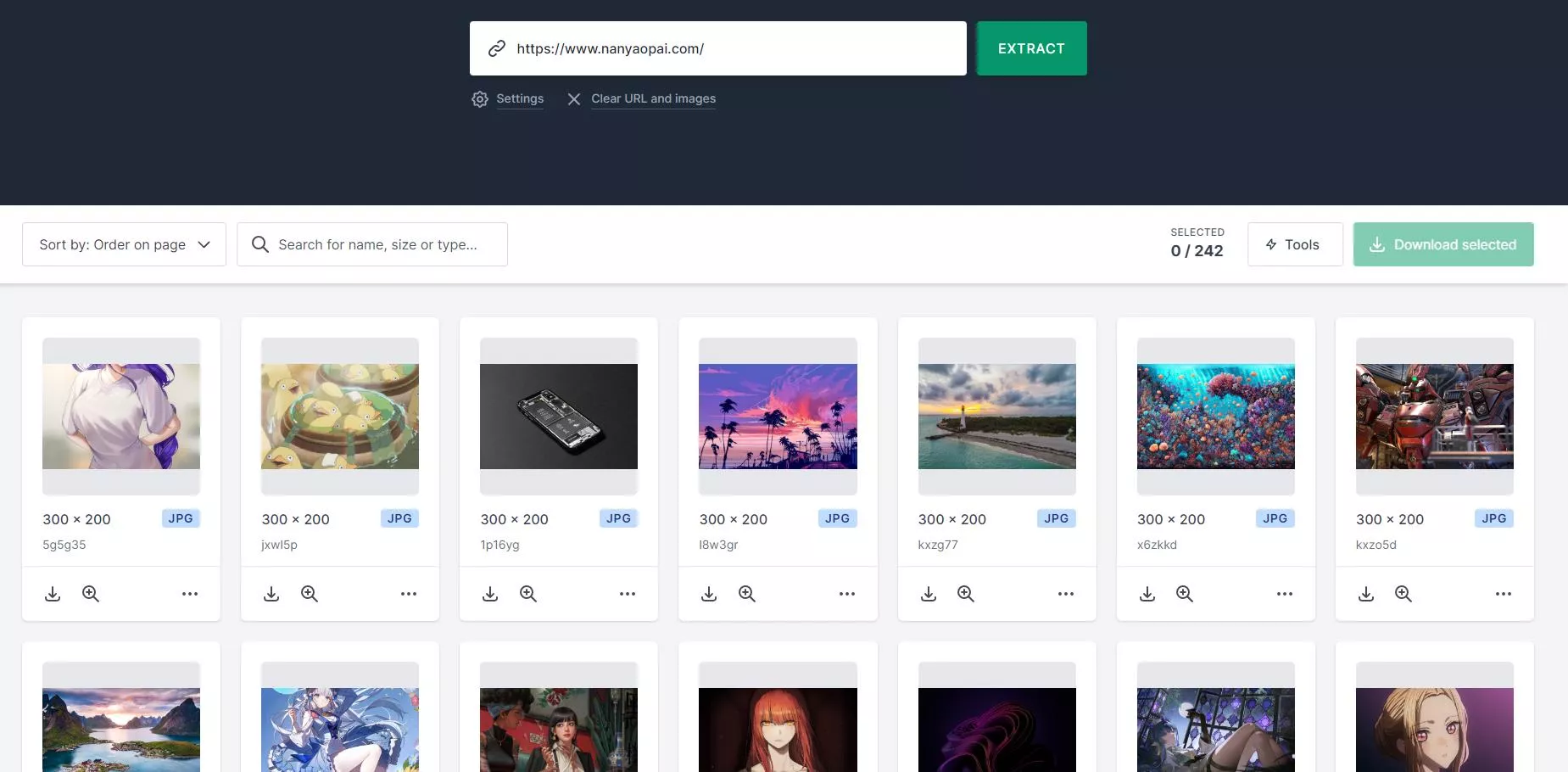
Task: Click the X clear icon
Action: 574,99
